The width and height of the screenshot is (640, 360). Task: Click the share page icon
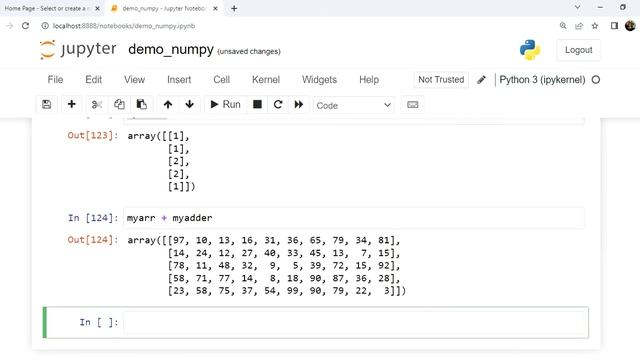pyautogui.click(x=579, y=26)
